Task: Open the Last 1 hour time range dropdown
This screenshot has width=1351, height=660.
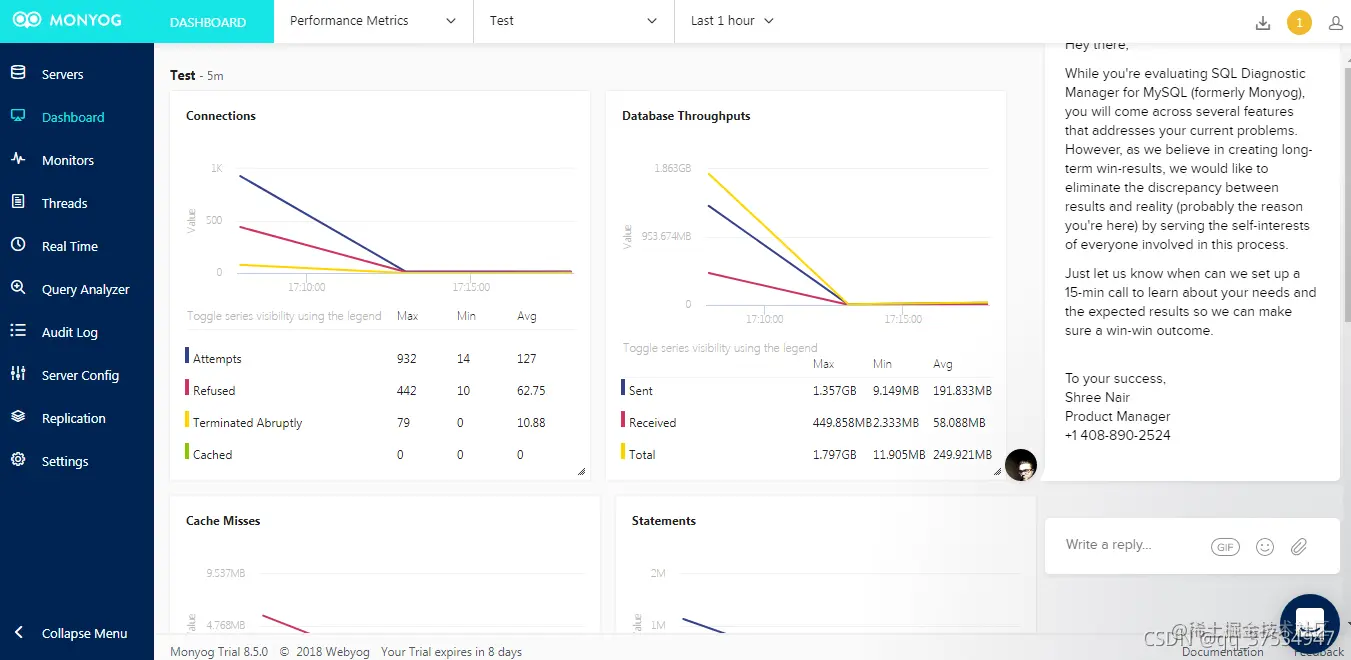Action: [732, 21]
